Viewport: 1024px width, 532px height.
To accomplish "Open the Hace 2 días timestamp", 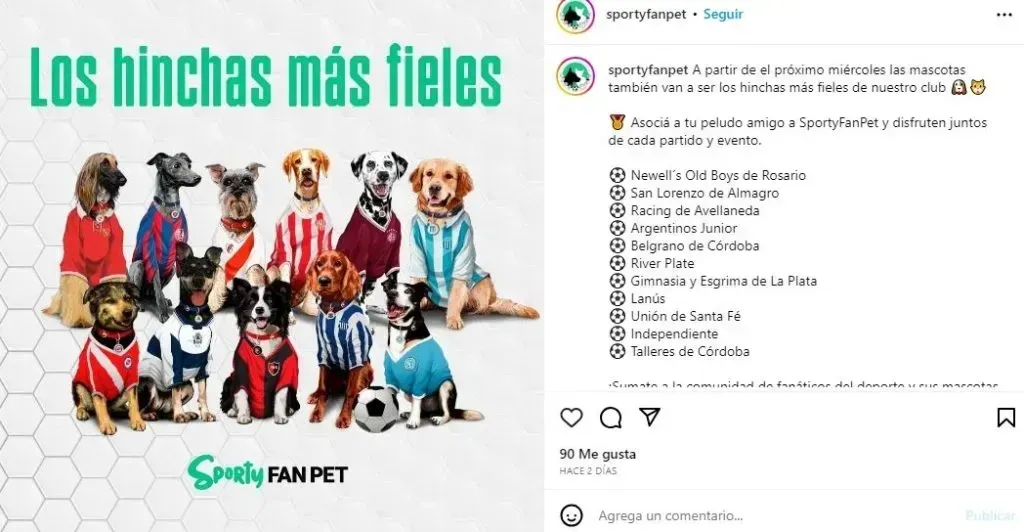I will [588, 471].
